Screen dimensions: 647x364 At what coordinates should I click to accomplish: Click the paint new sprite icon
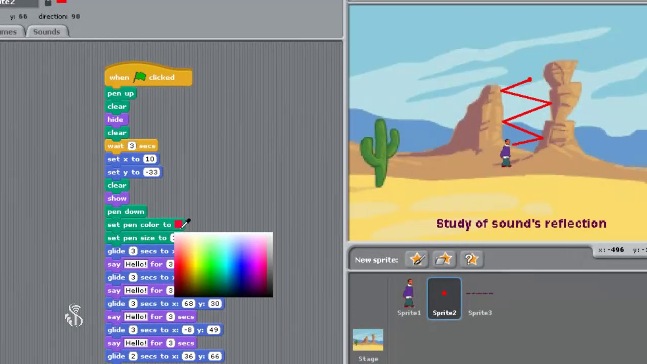(416, 259)
